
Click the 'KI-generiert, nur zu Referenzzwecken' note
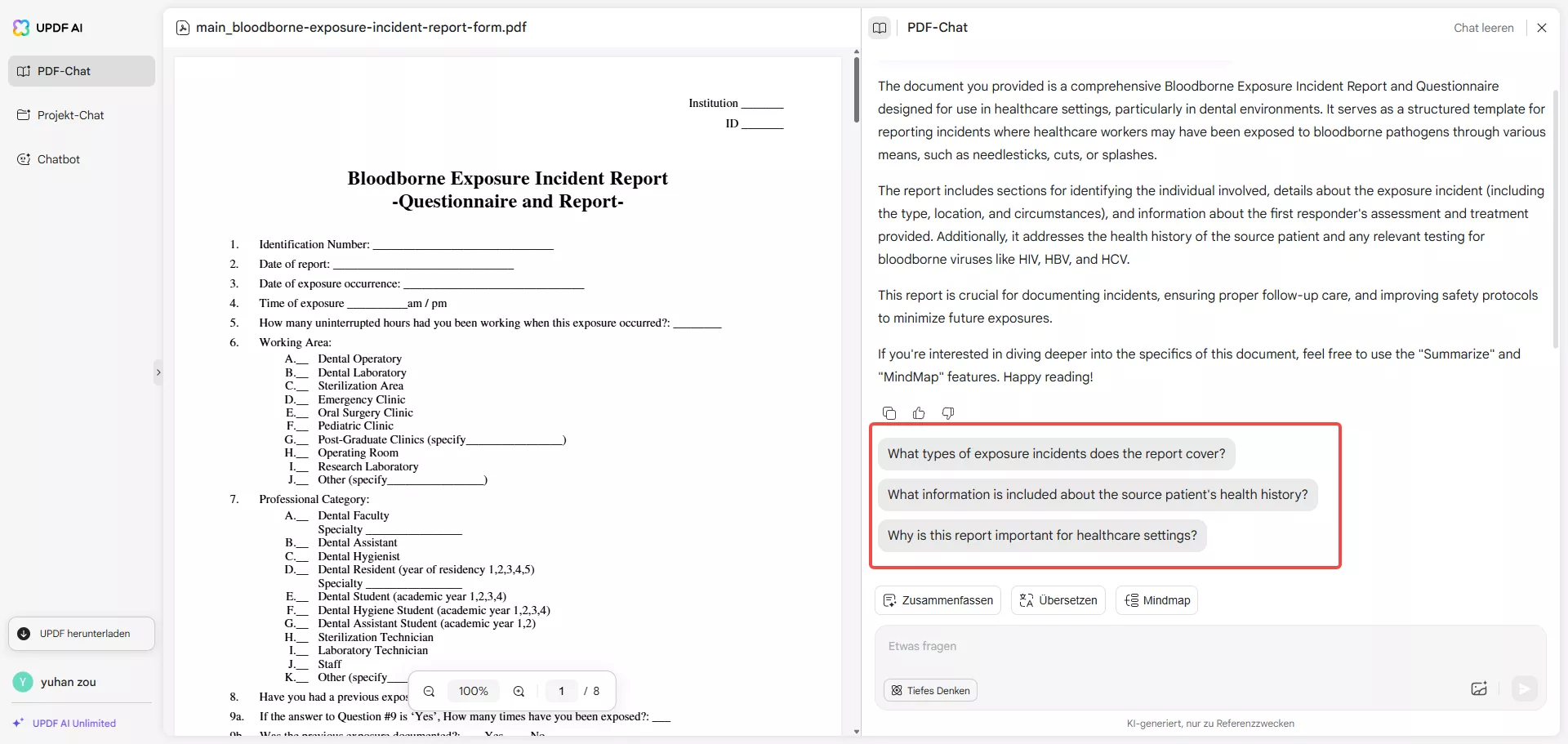[x=1210, y=724]
